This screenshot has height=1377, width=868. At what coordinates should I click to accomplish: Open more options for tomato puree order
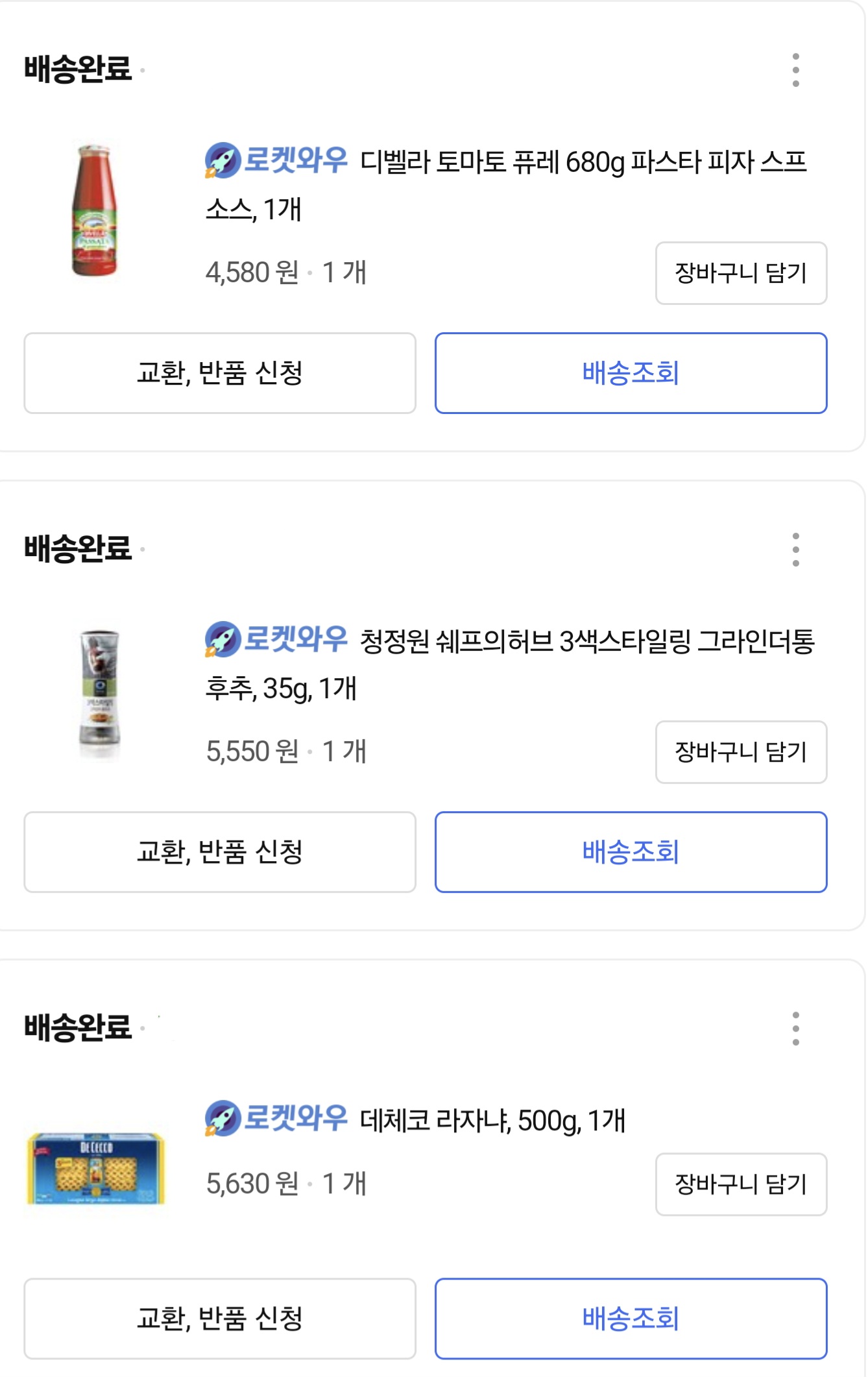[x=795, y=70]
